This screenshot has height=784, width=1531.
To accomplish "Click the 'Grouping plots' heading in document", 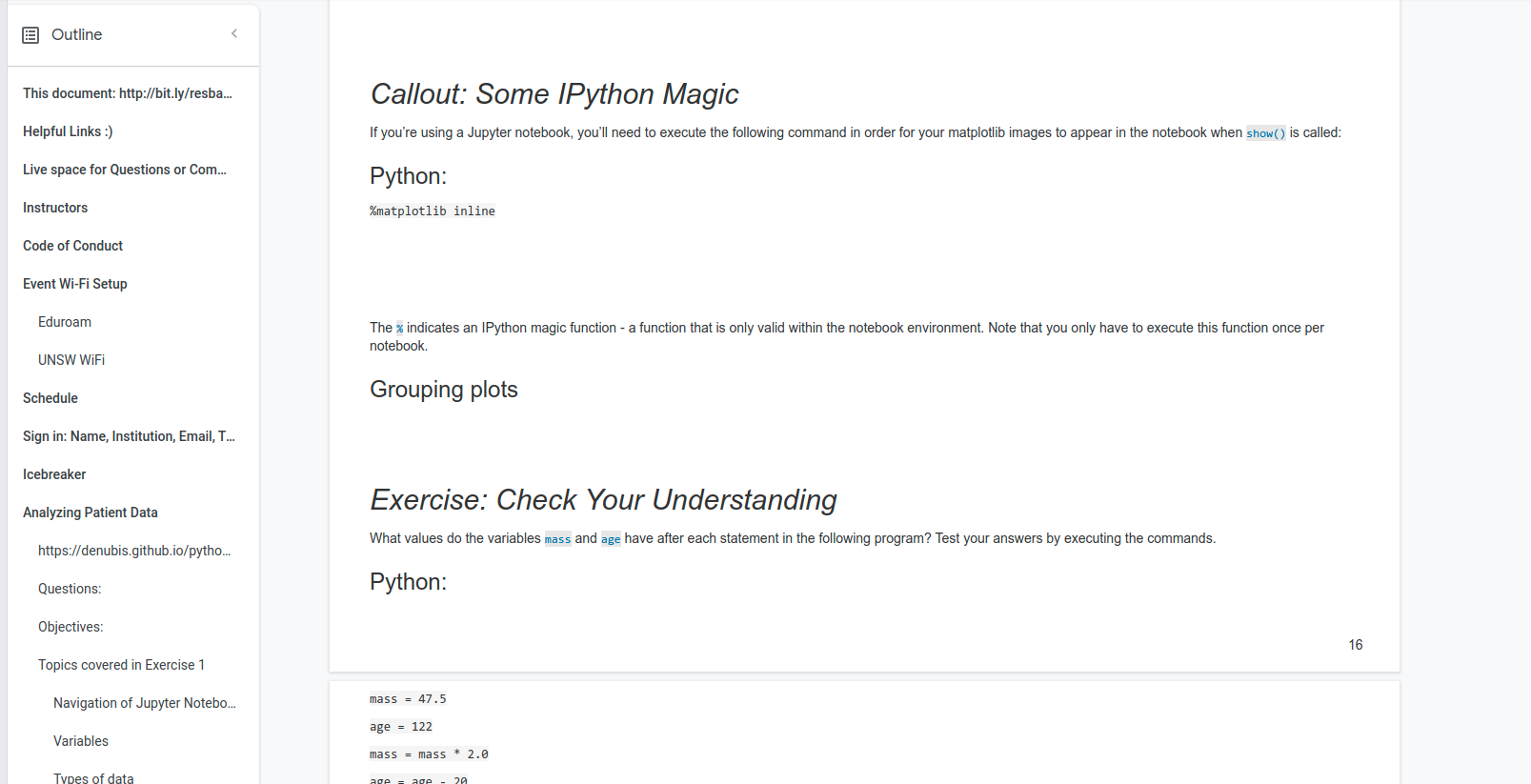I will click(443, 390).
